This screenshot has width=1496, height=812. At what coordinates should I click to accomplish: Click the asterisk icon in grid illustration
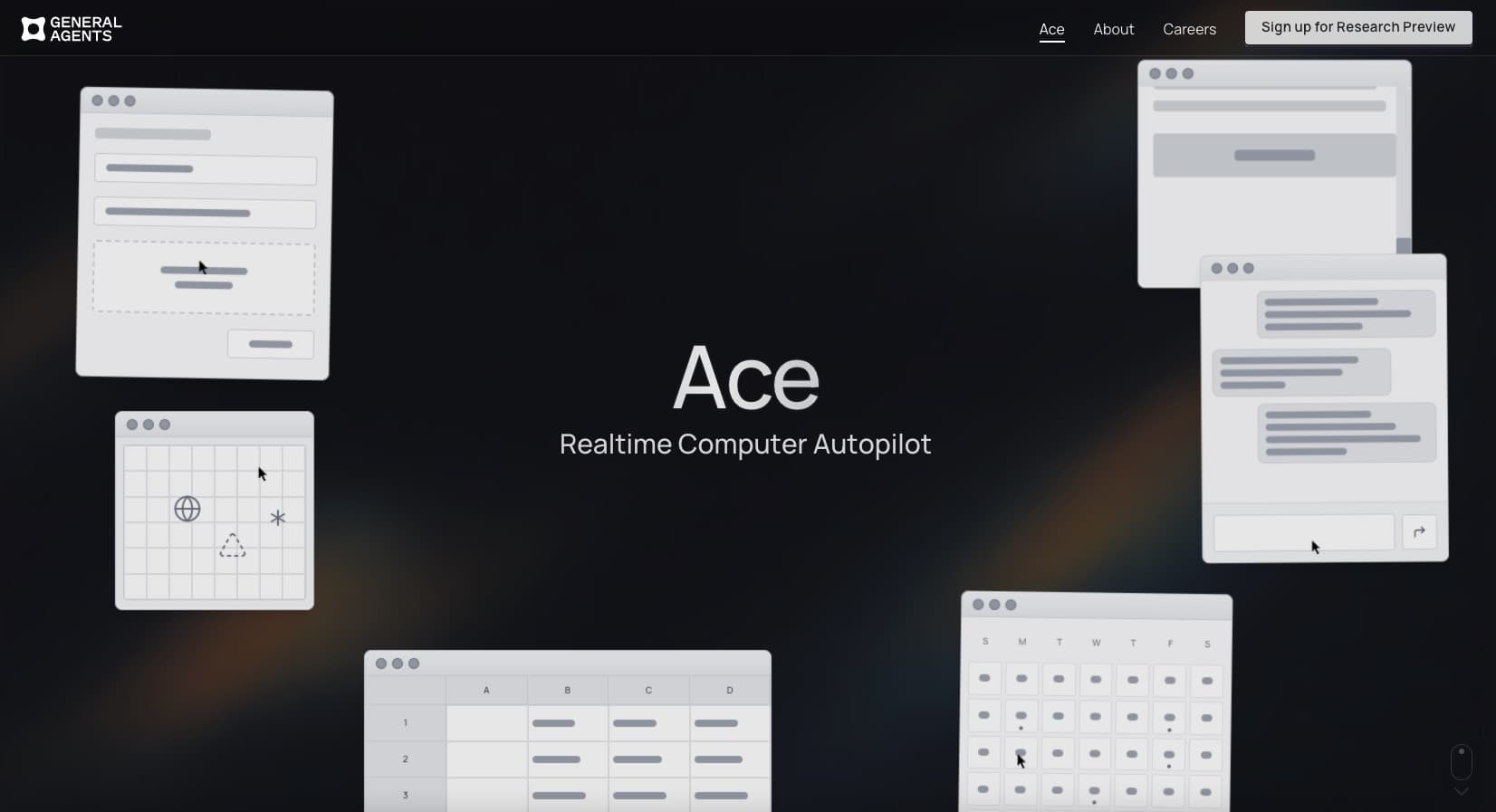click(x=278, y=518)
